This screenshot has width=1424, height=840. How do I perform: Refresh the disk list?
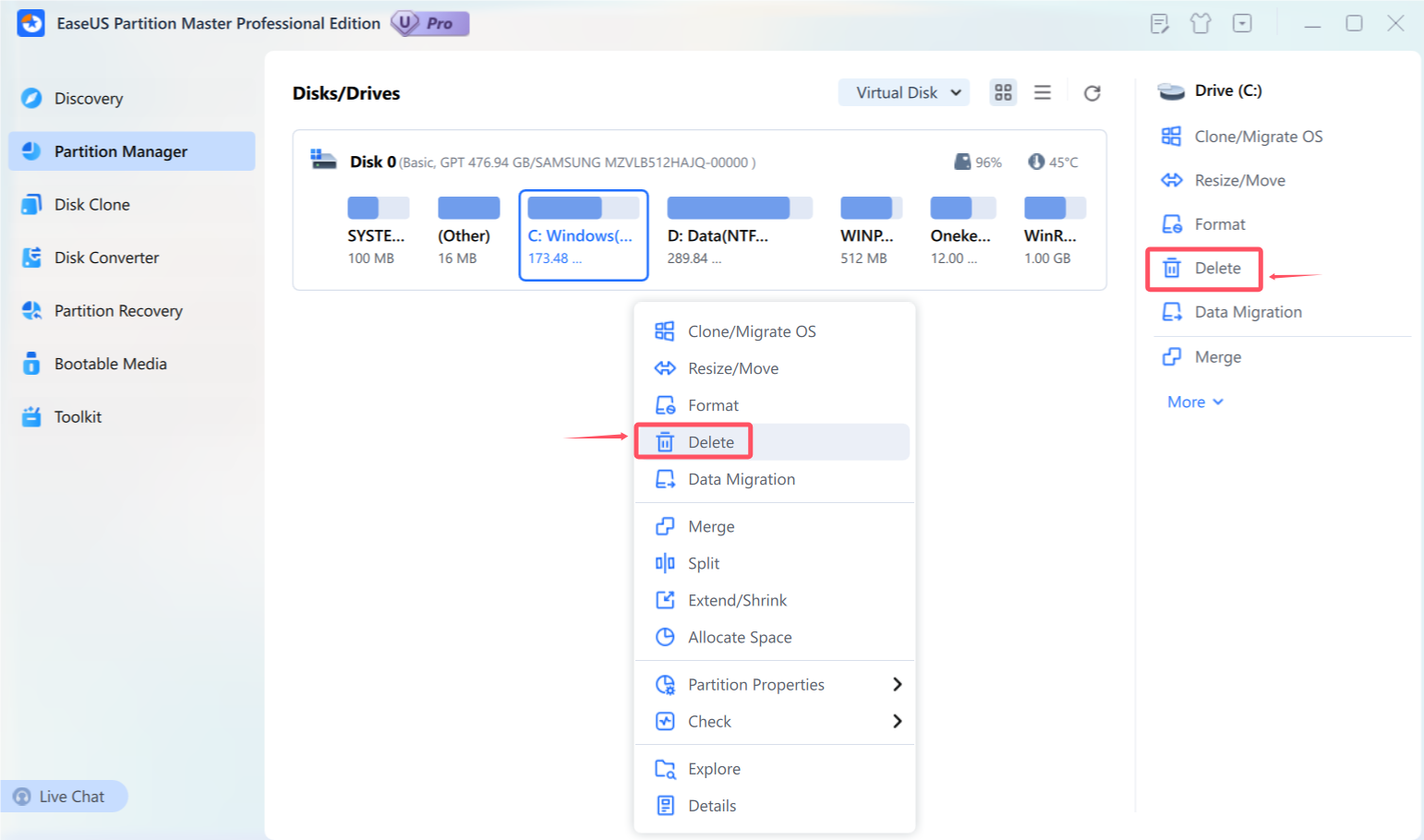1092,92
